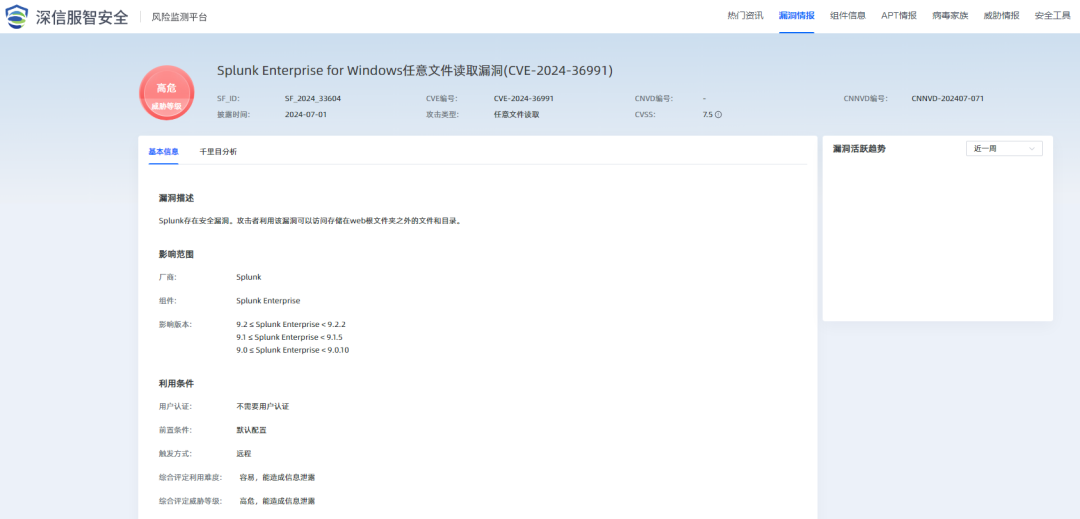This screenshot has height=519, width=1080.
Task: Click the Sangfor shield logo icon
Action: pyautogui.click(x=17, y=16)
